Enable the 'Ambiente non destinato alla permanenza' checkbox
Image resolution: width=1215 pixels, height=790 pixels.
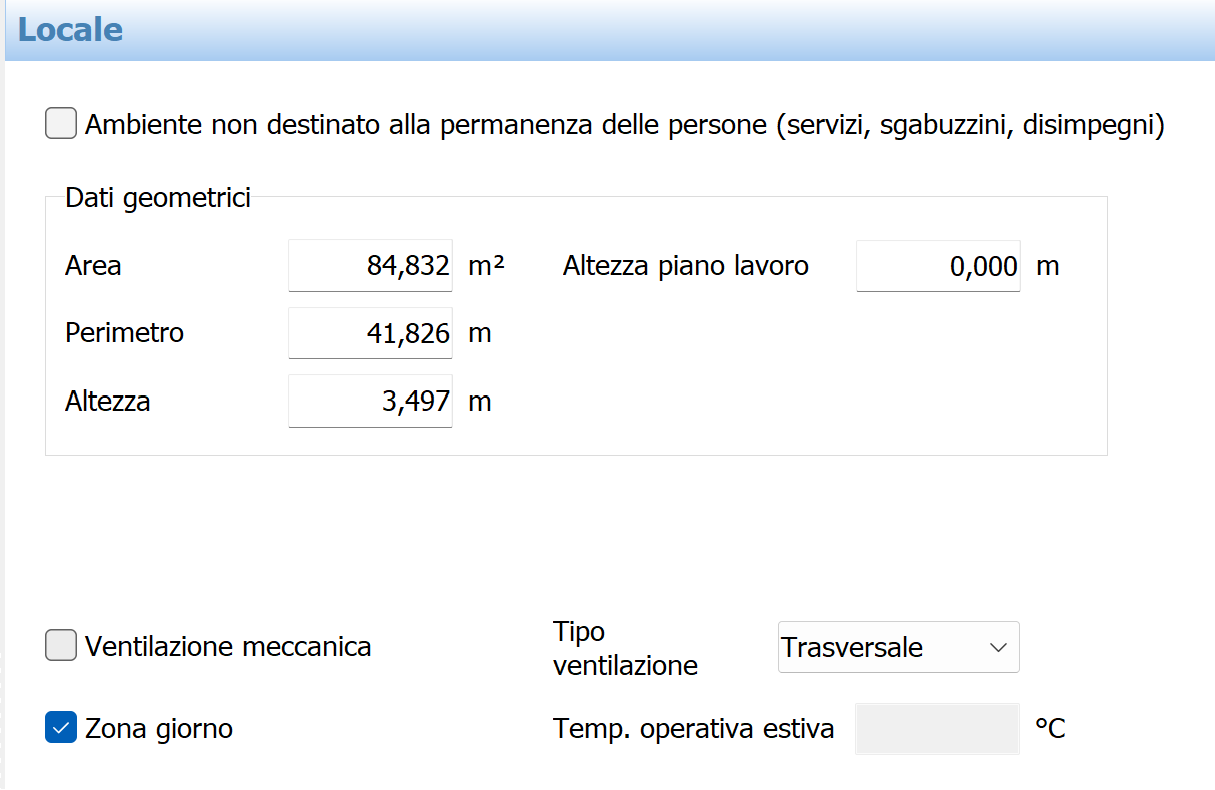tap(61, 125)
